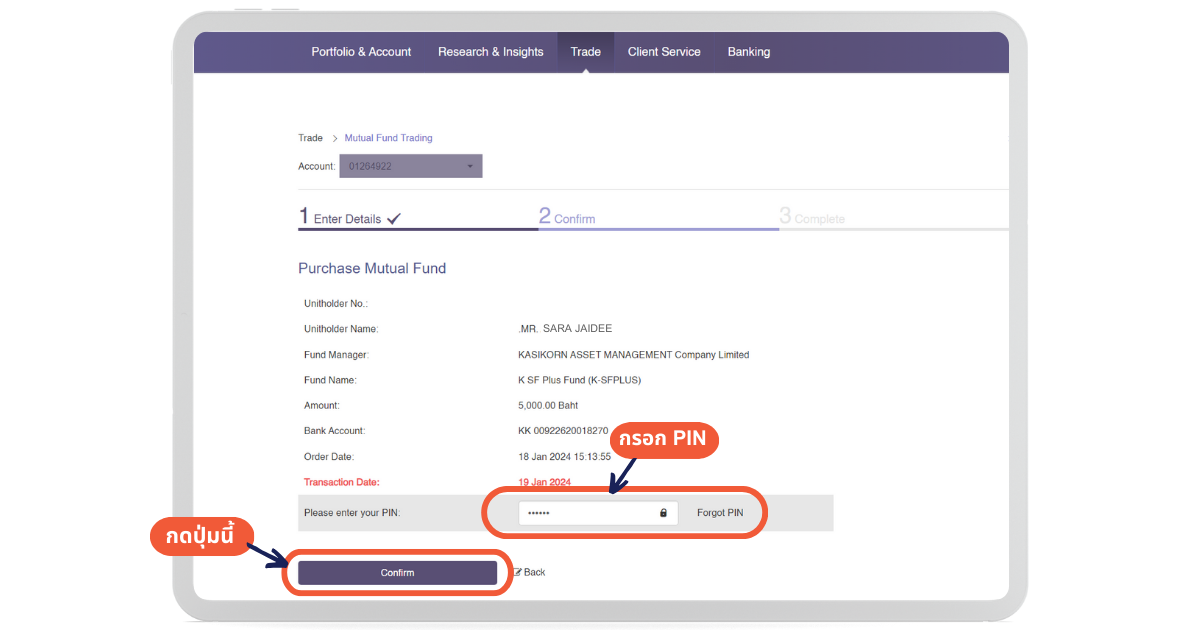This screenshot has width=1200, height=630.
Task: Select step 3 Complete in the progress bar
Action: (812, 217)
